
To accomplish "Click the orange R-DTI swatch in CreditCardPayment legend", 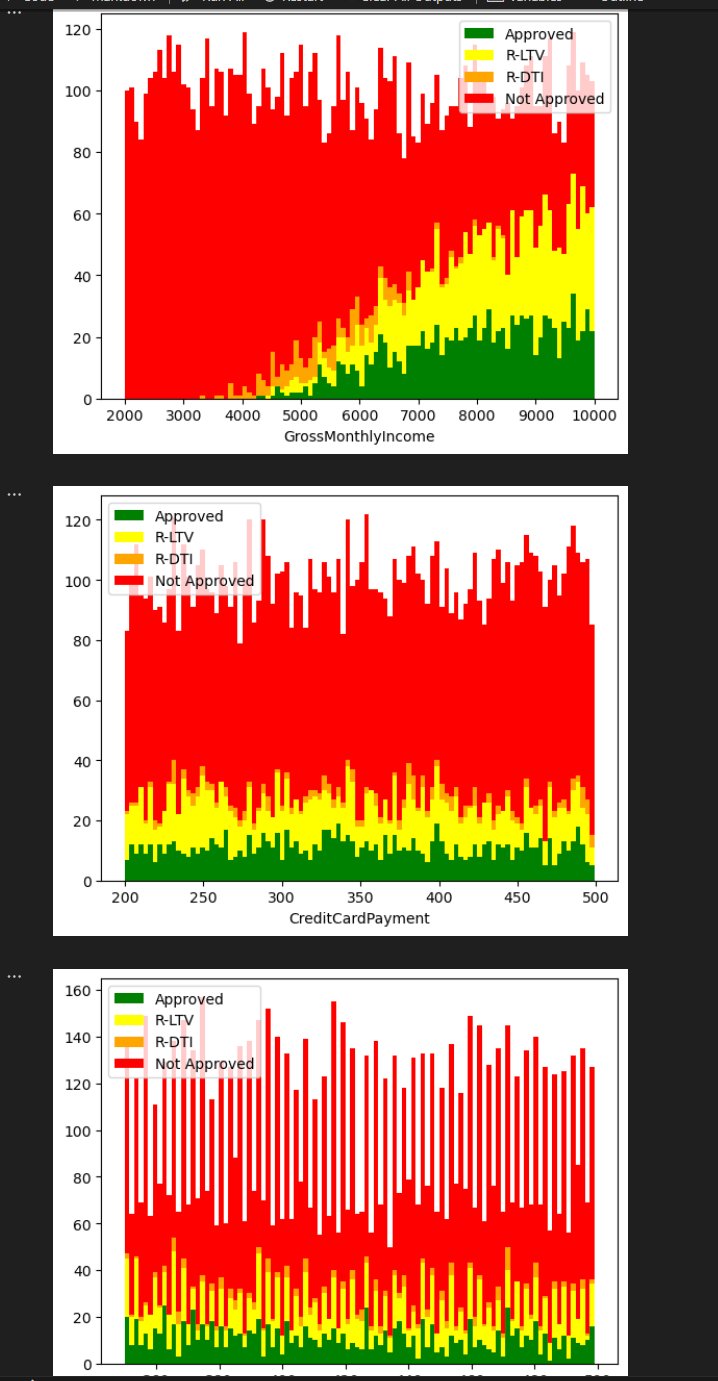I will tap(130, 558).
